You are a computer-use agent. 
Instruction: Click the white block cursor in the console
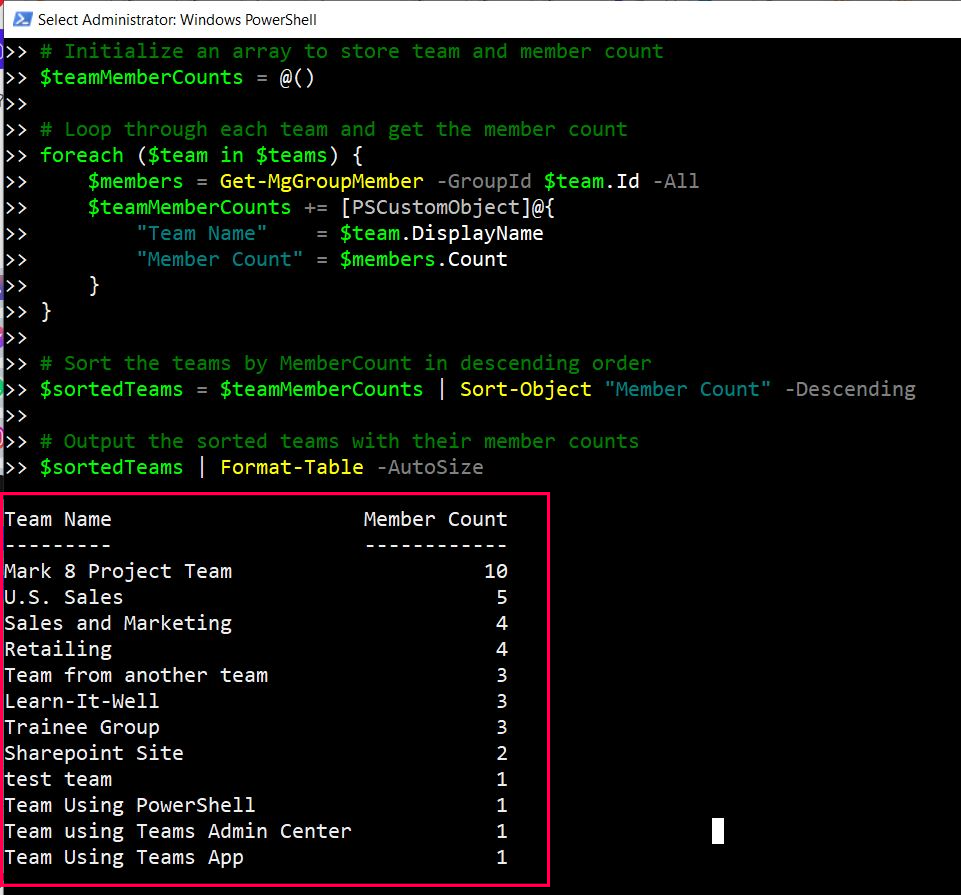tap(717, 831)
